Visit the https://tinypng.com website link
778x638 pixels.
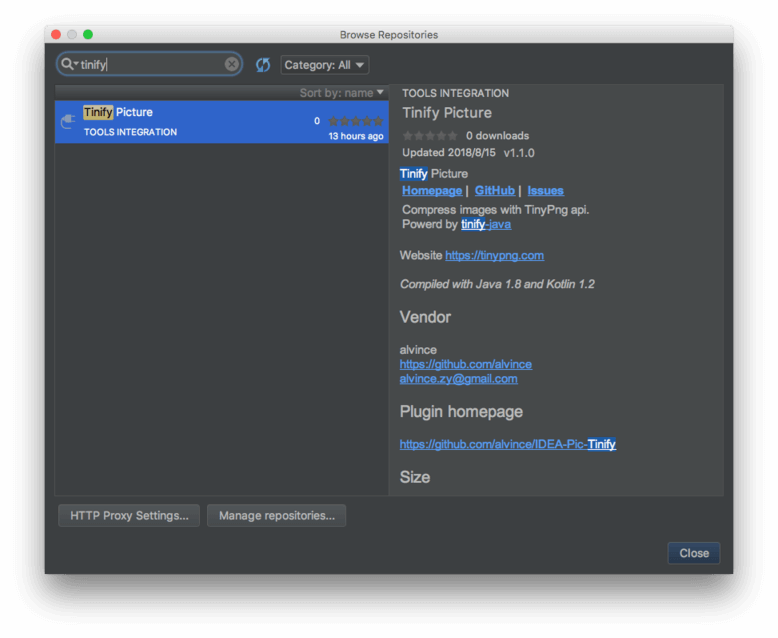pyautogui.click(x=494, y=255)
